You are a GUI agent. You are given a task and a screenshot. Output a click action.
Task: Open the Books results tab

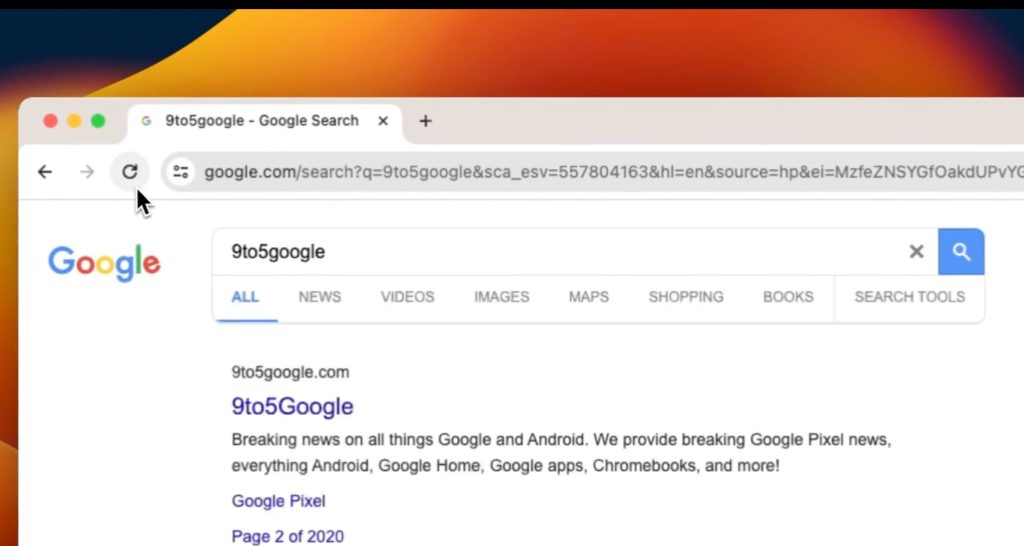788,297
